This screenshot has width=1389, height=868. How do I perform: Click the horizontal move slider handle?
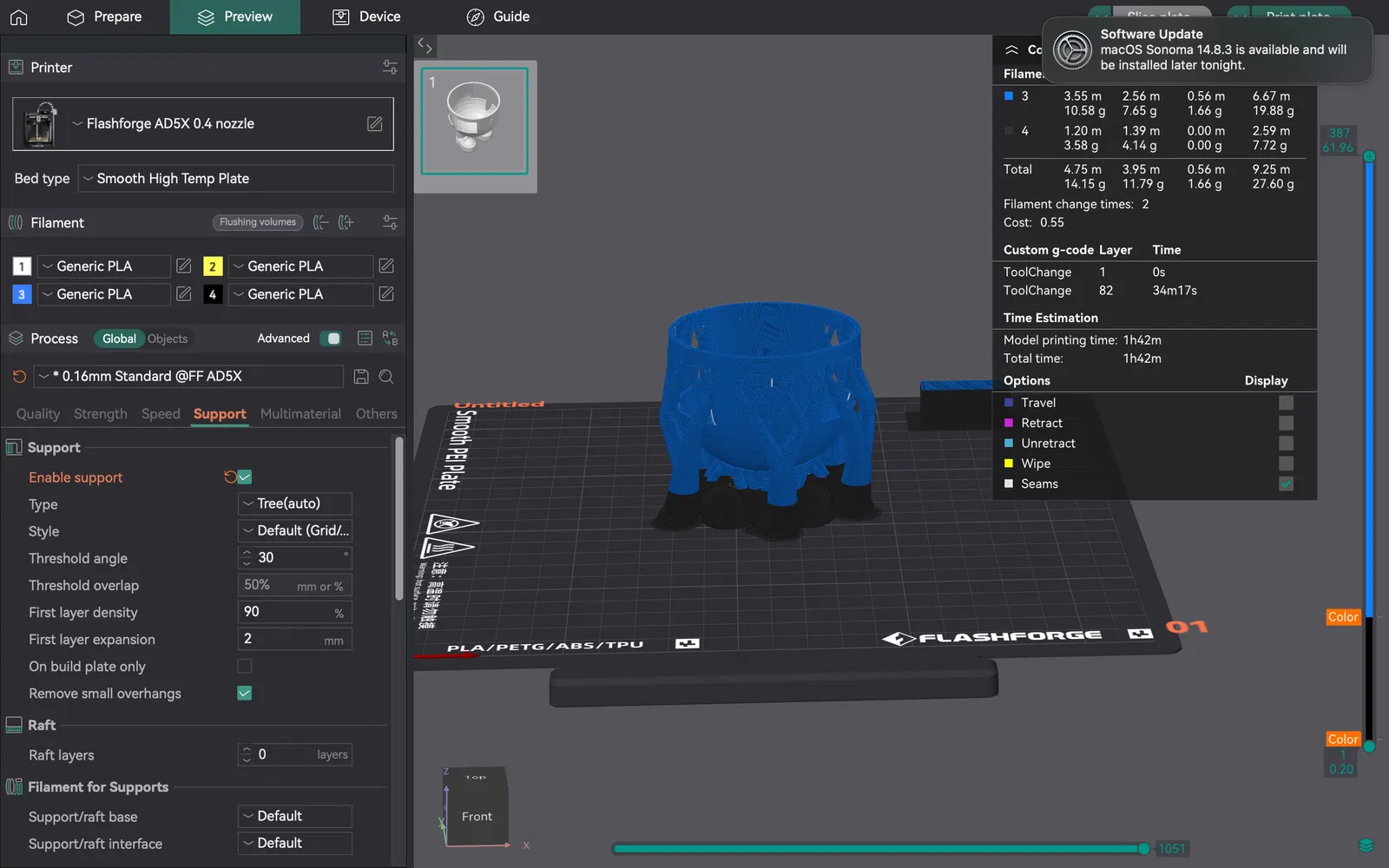click(1144, 848)
